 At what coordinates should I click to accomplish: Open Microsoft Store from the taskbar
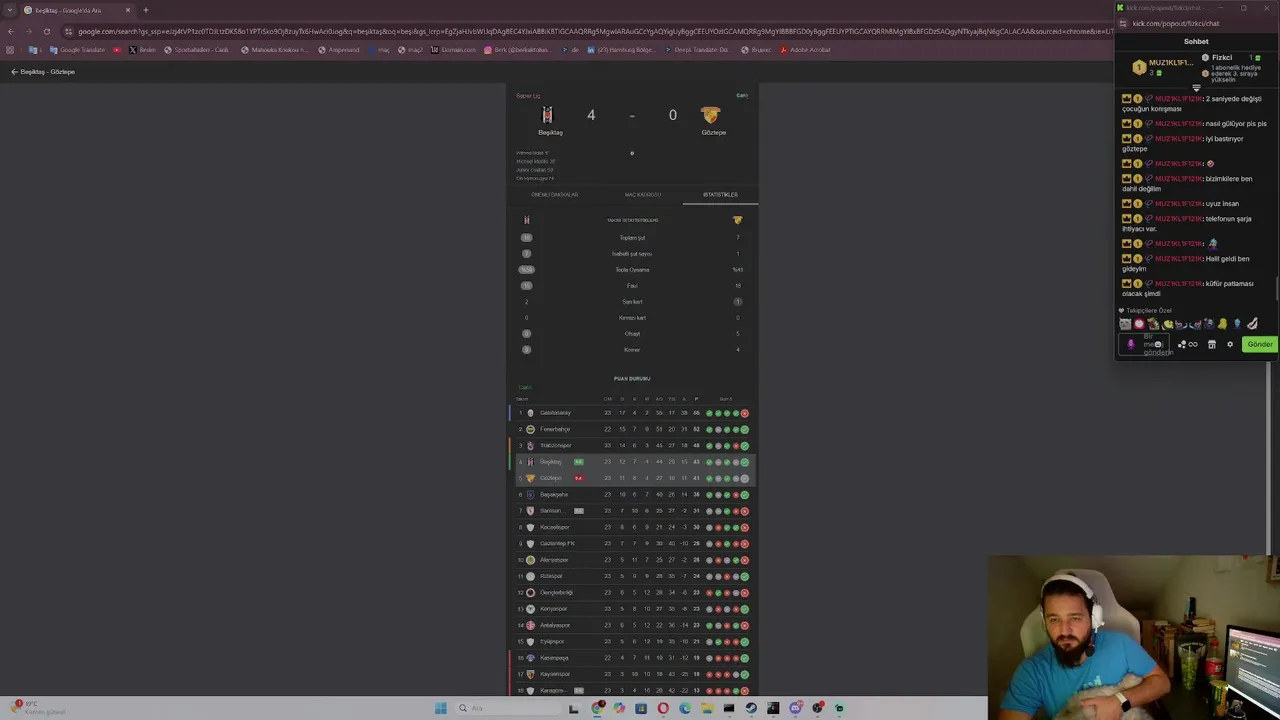click(641, 708)
